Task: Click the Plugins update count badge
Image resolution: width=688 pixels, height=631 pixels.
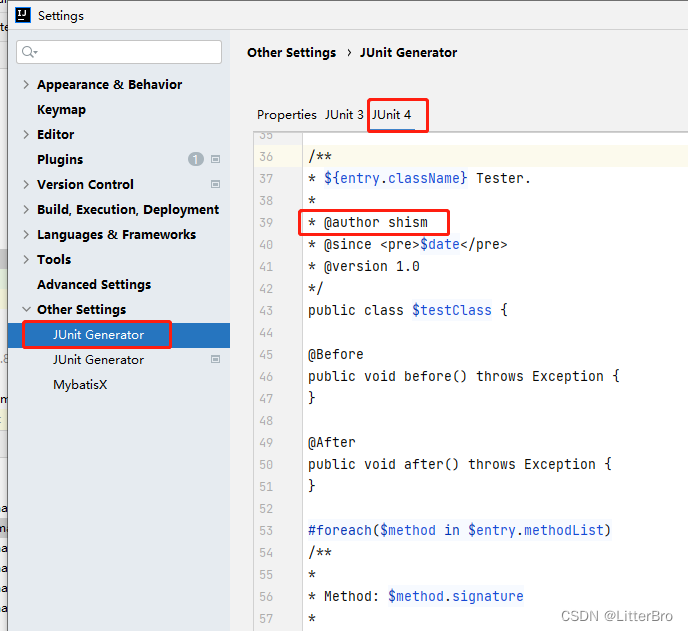Action: coord(196,159)
